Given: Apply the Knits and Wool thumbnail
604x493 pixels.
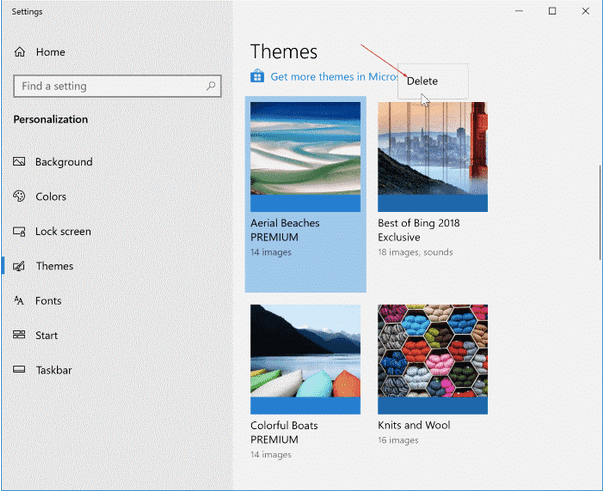Looking at the screenshot, I should [433, 359].
